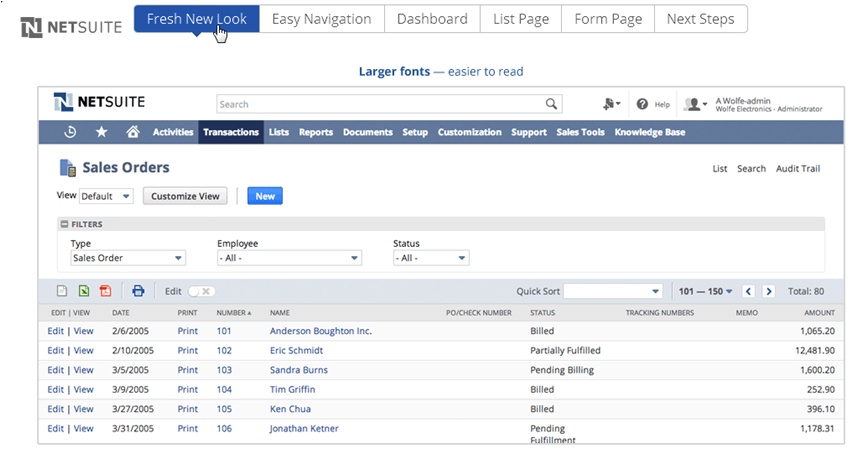Click the blue New button
Viewport: 854px width, 455px height.
coord(265,196)
